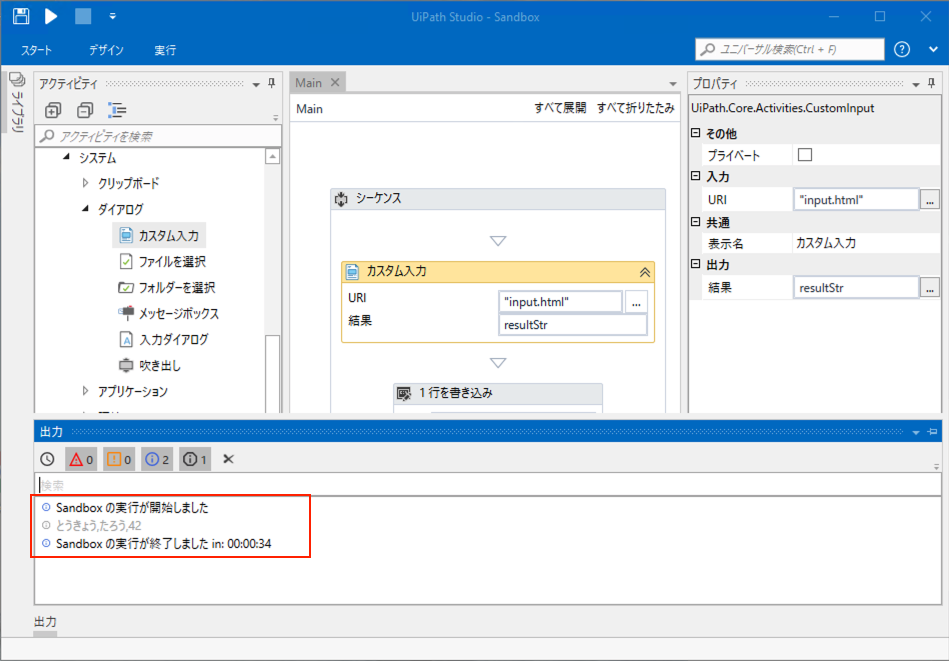Collapse the ダイアログ tree node
This screenshot has width=949, height=661.
[x=85, y=209]
